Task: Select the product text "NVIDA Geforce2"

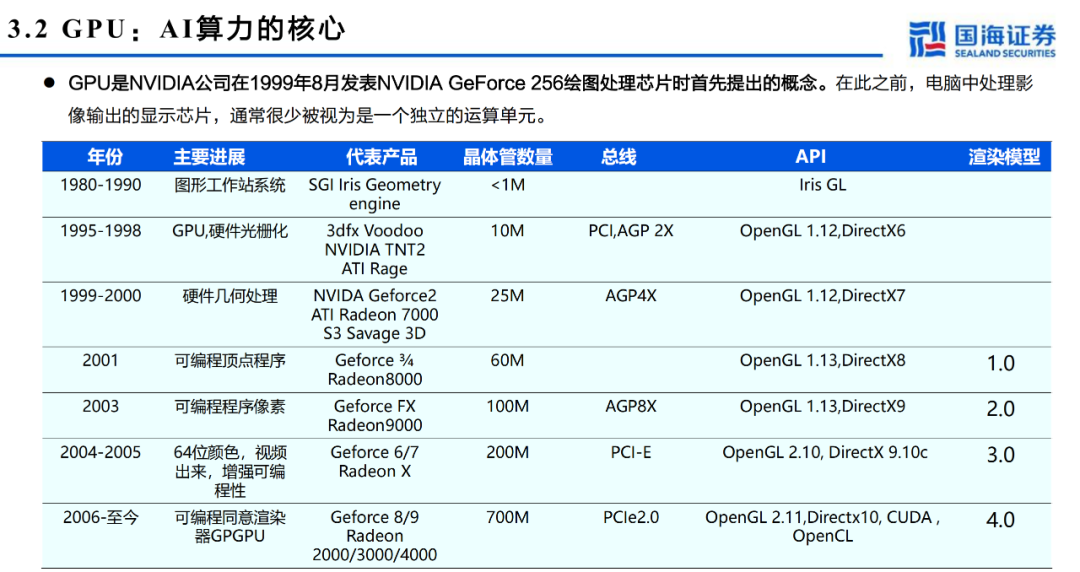Action: (374, 296)
